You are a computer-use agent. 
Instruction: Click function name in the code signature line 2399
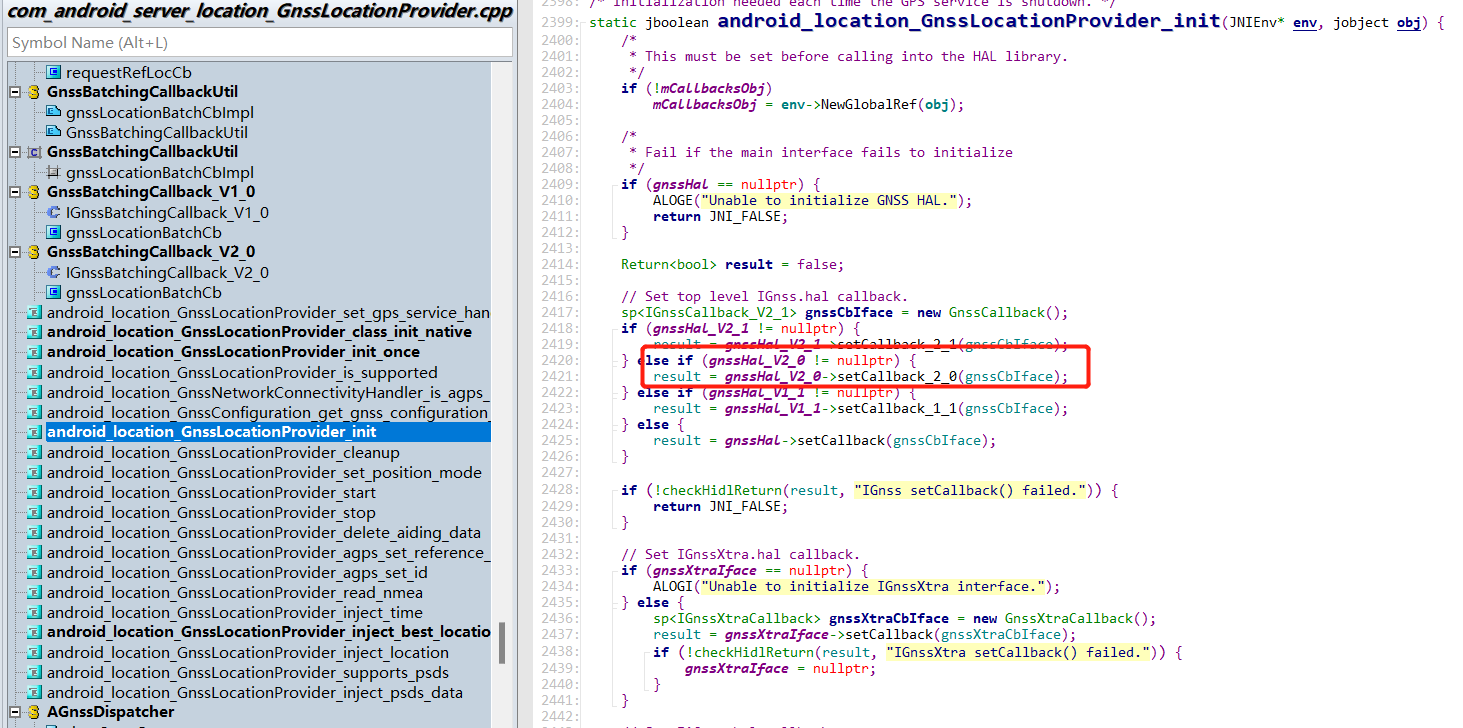(x=969, y=21)
